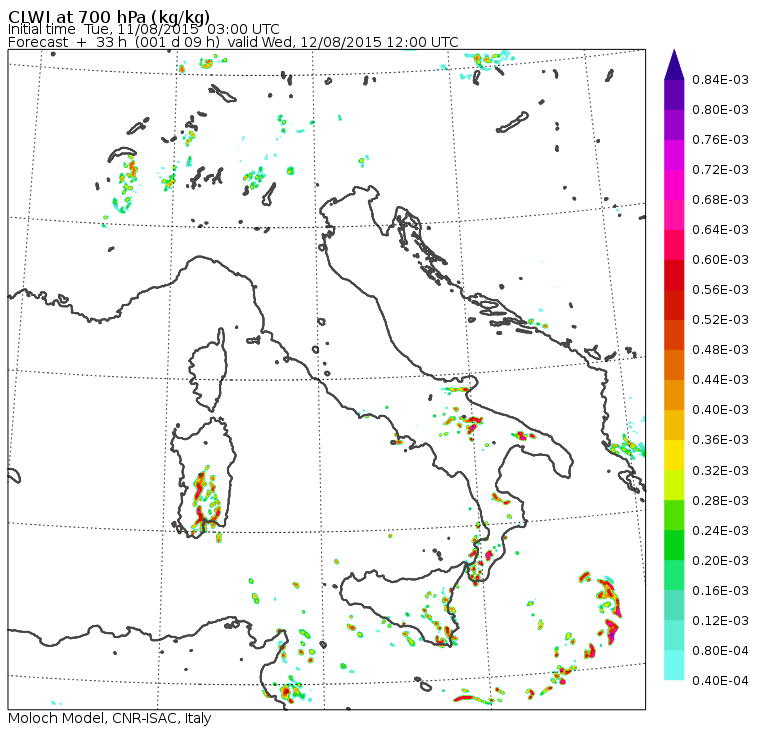Click the magenta colorbar swatch above 0.72E-03
760x731 pixels.
pos(674,155)
